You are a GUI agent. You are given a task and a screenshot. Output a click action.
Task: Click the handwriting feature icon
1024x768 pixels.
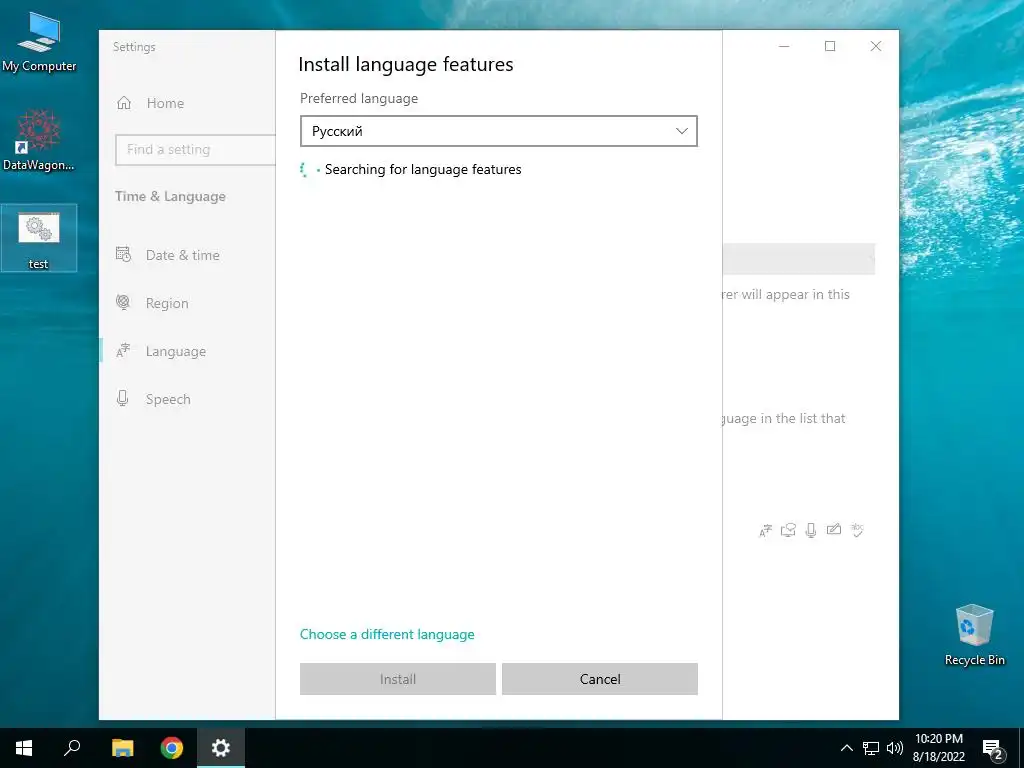coord(834,530)
